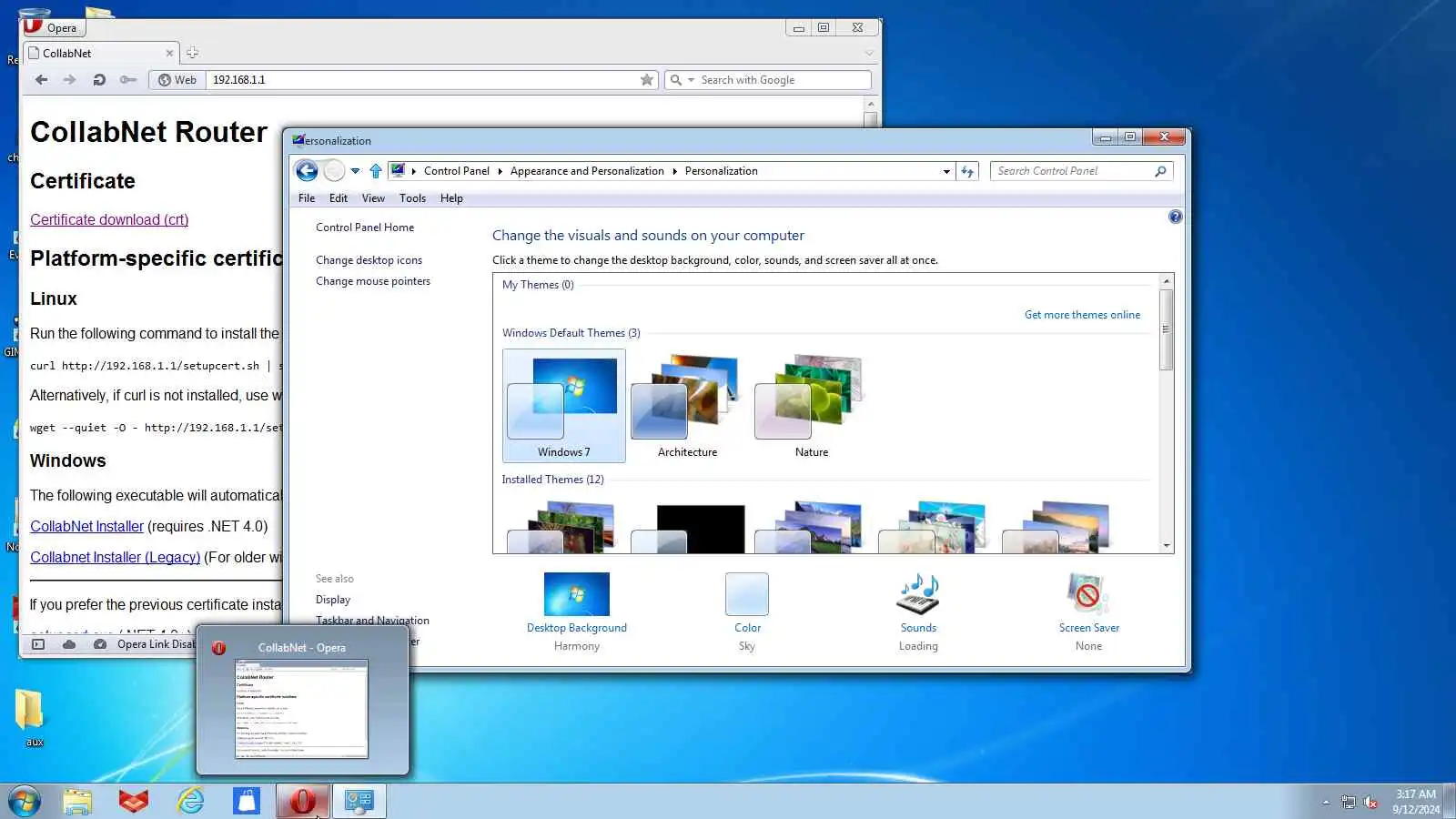Image resolution: width=1456 pixels, height=819 pixels.
Task: Select the Windows 7 theme
Action: click(x=564, y=406)
